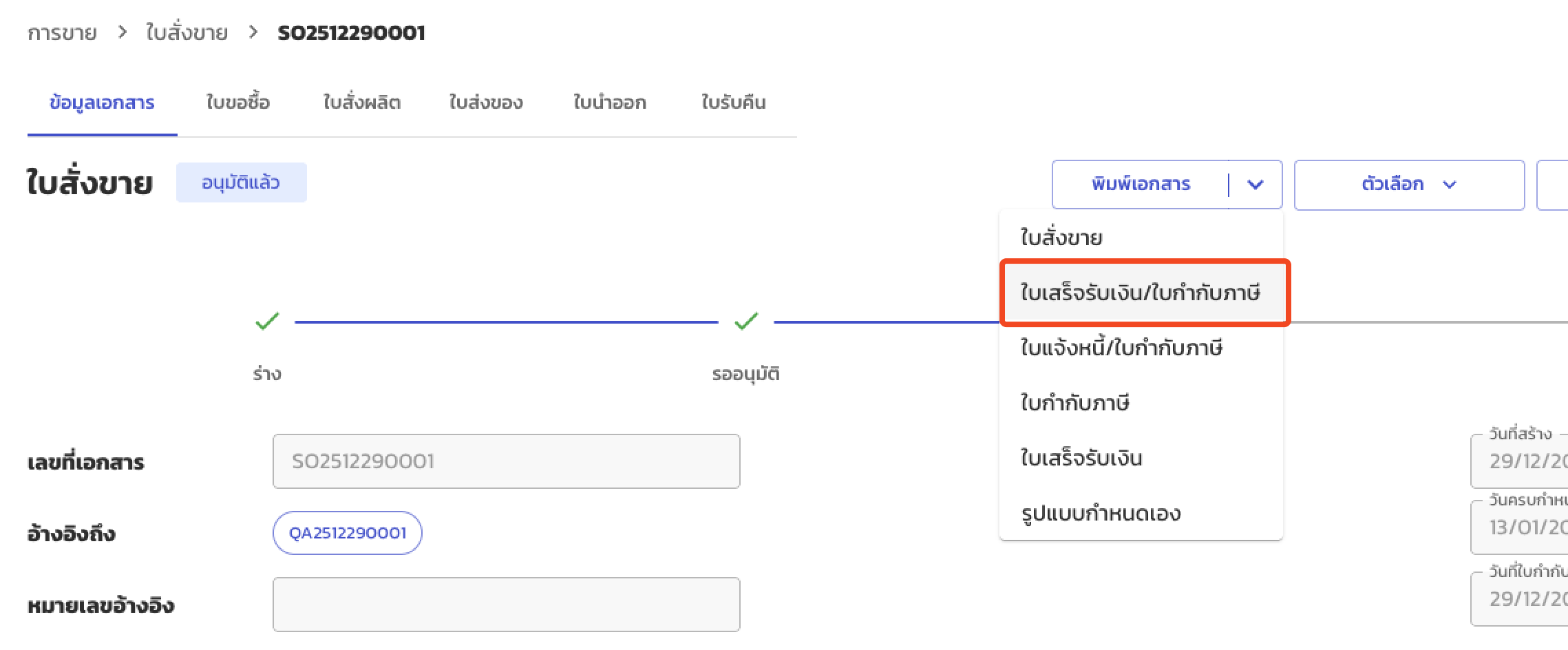Select รูปแบบกำหนดเอง option

coord(1100,514)
